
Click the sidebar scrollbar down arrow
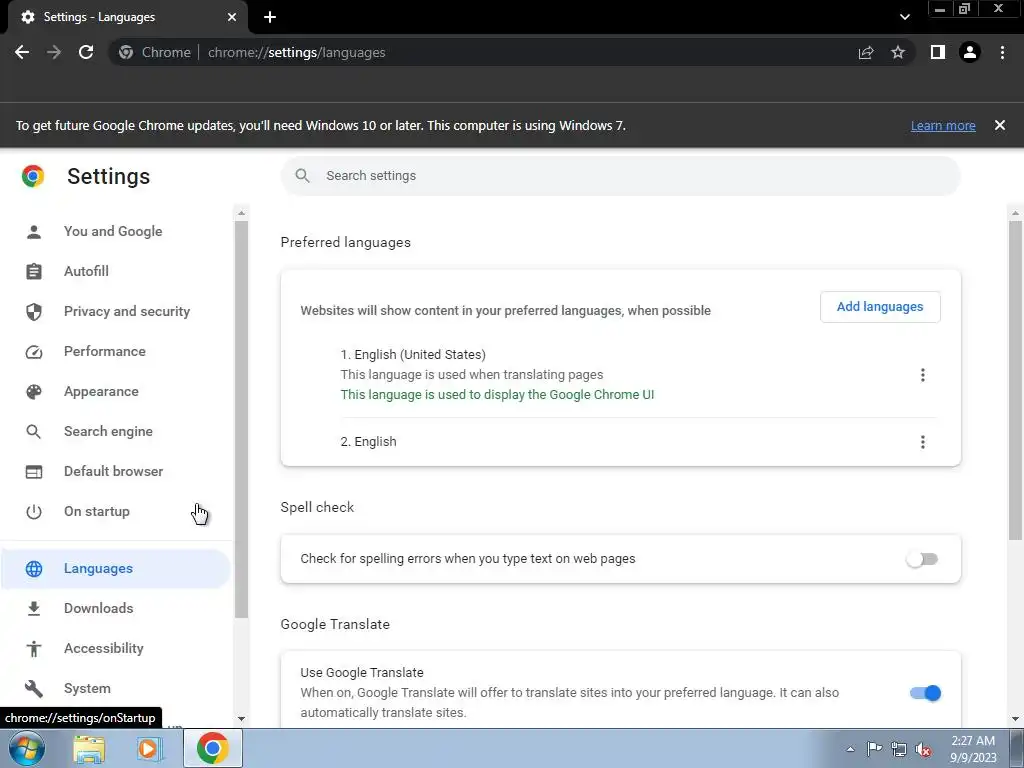[241, 718]
